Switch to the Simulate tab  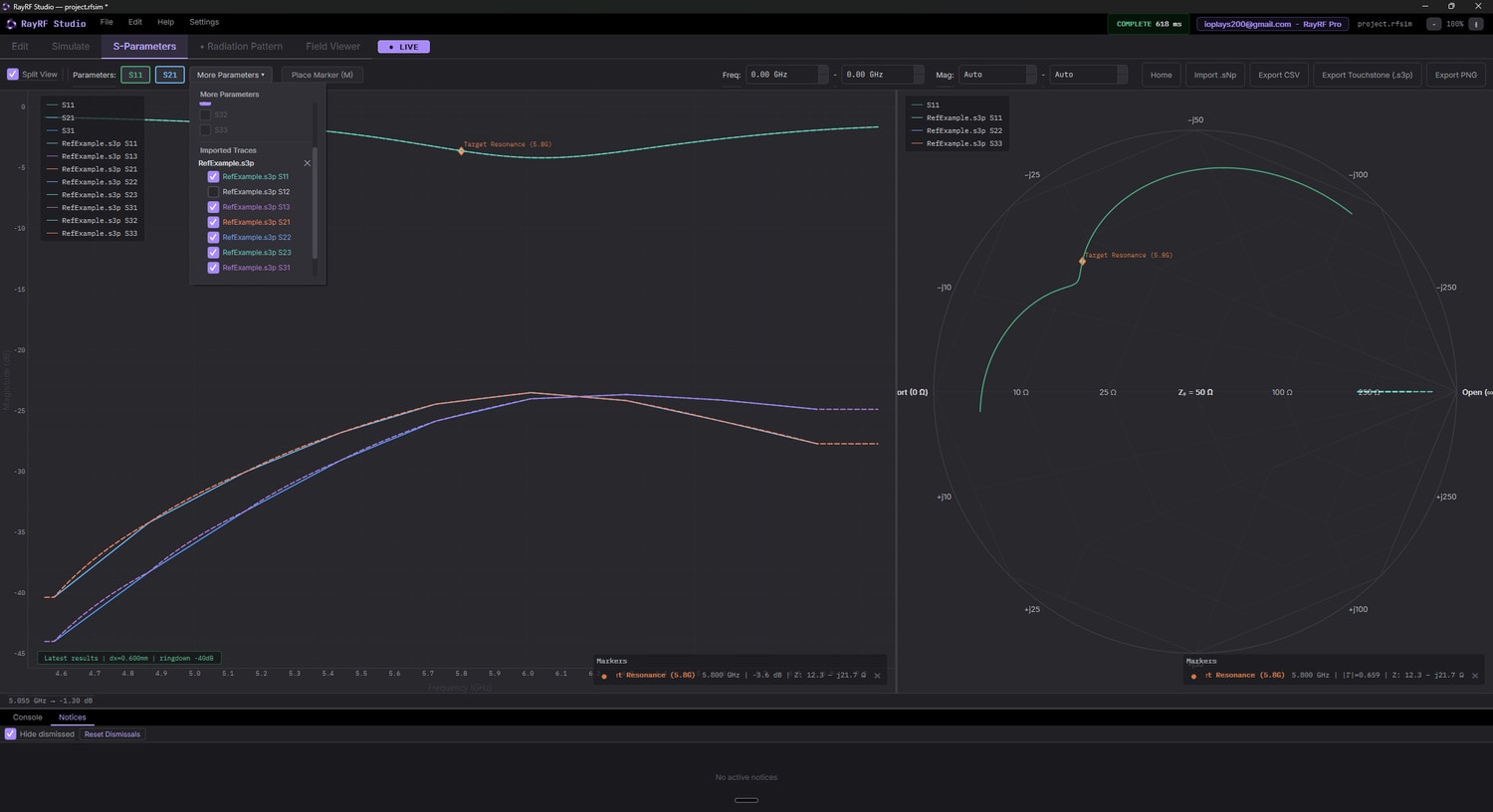pyautogui.click(x=71, y=47)
